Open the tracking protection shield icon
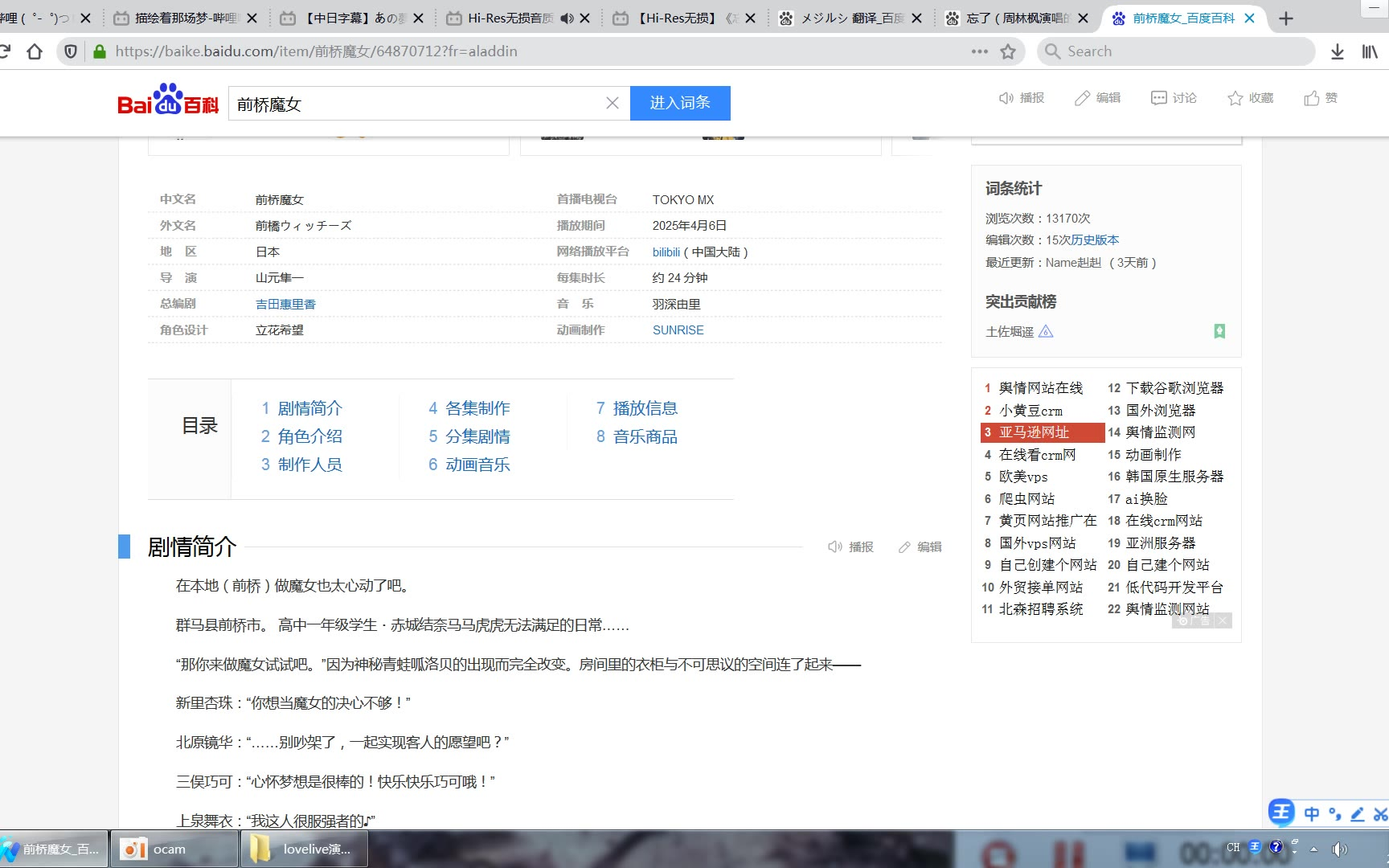Viewport: 1389px width, 868px height. coord(71,51)
